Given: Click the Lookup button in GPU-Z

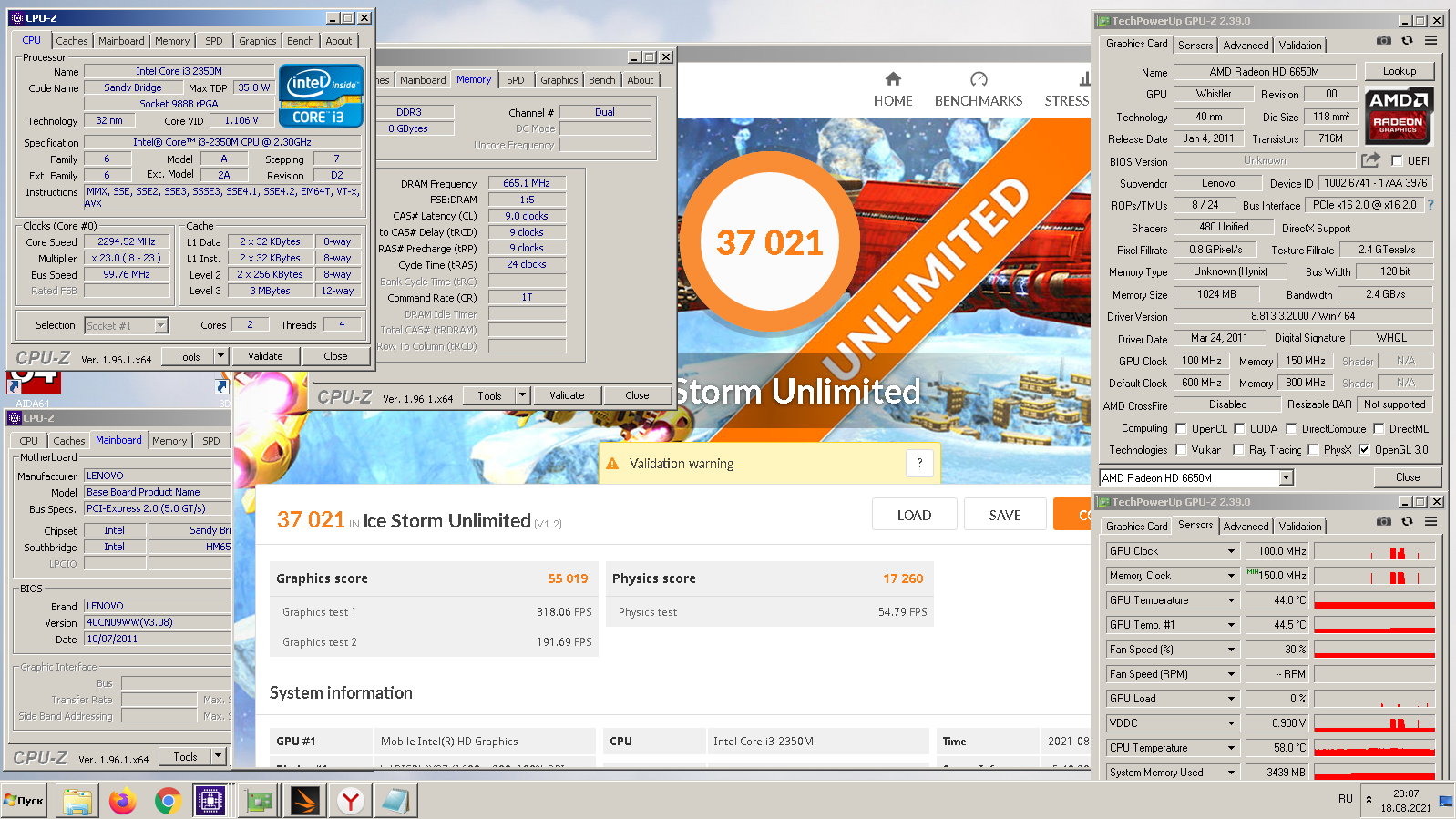Looking at the screenshot, I should 1400,71.
